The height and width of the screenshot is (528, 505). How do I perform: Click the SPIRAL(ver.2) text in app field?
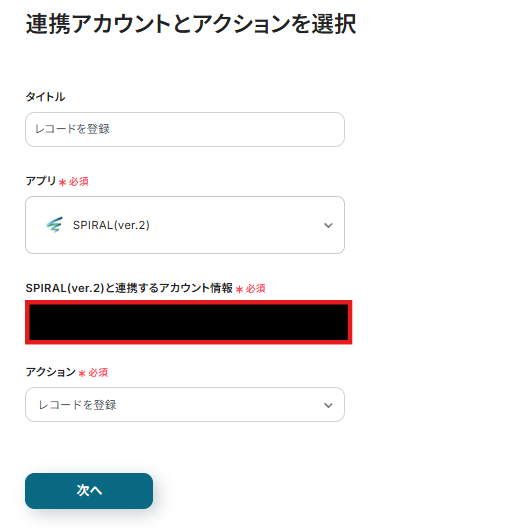(x=111, y=225)
